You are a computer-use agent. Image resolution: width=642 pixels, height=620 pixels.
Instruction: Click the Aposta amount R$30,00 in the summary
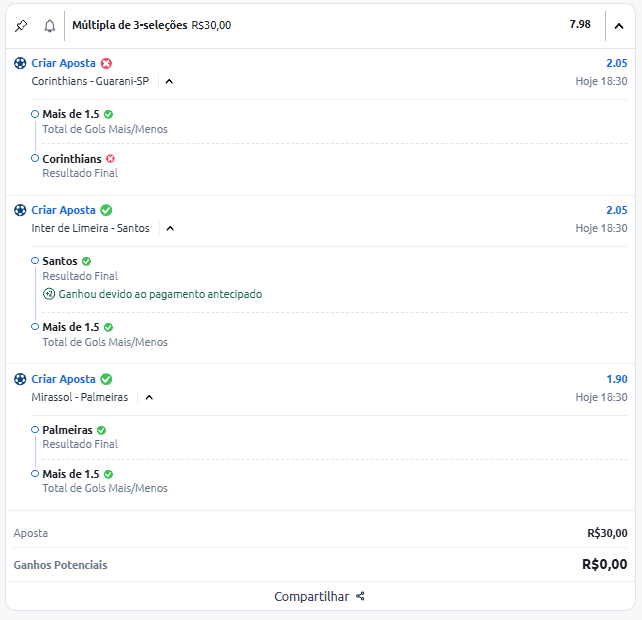click(607, 533)
